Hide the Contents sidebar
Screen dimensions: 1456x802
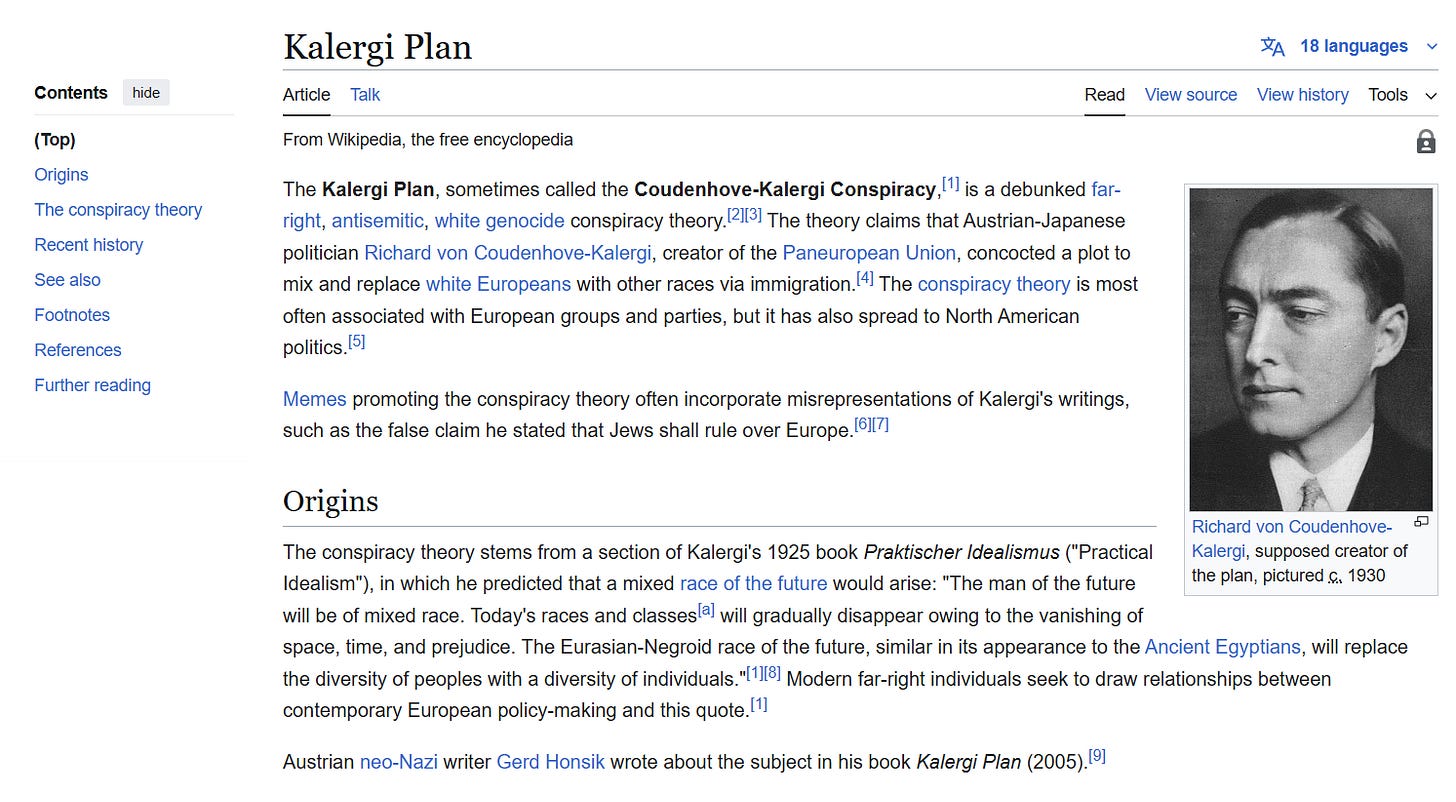tap(146, 93)
